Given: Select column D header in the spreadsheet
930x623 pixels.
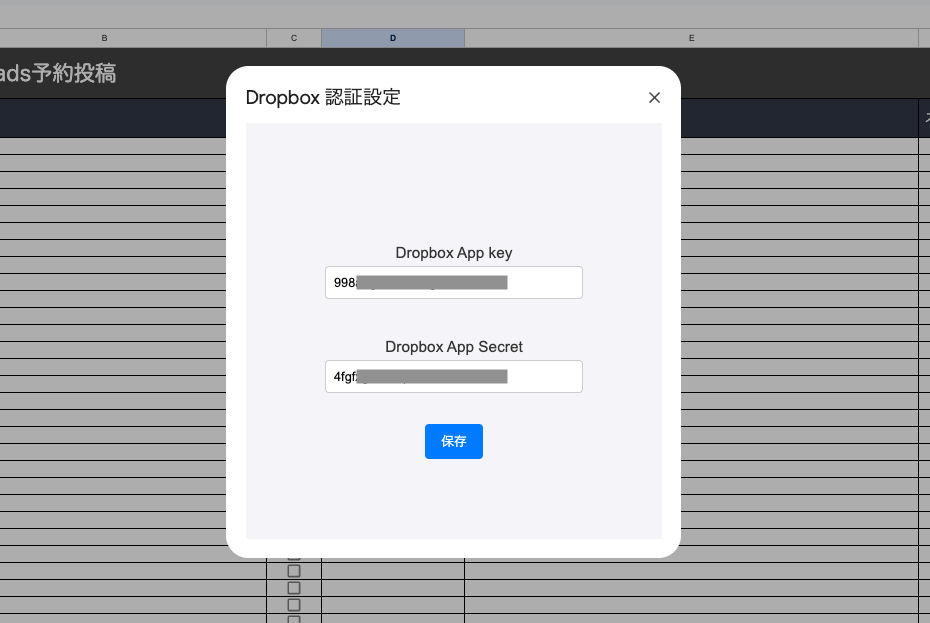Looking at the screenshot, I should coord(393,38).
